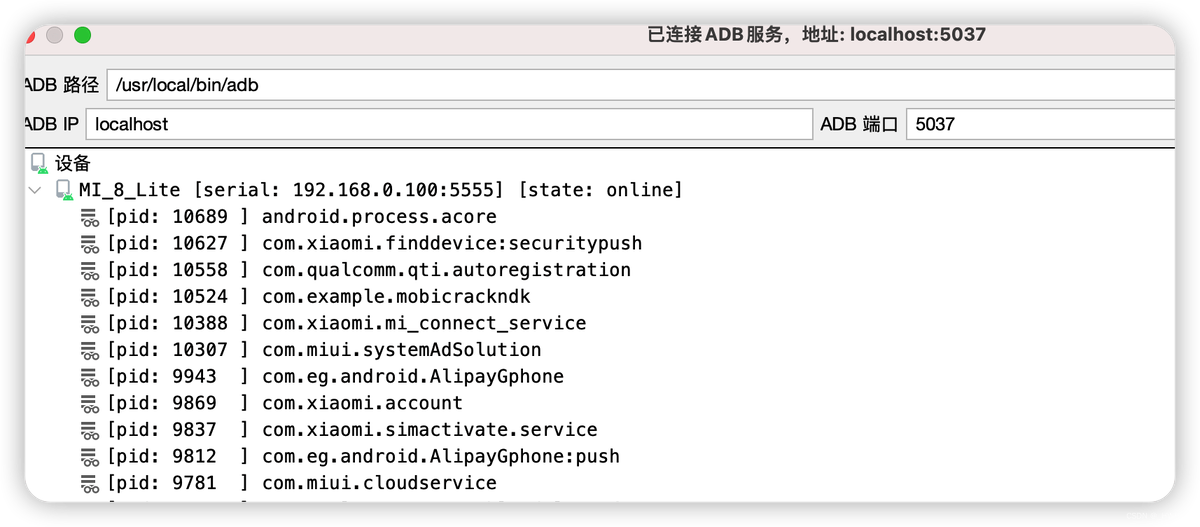This screenshot has height=527, width=1200.
Task: Select the com.eg.android.AlipayGphone:push process
Action: 440,456
